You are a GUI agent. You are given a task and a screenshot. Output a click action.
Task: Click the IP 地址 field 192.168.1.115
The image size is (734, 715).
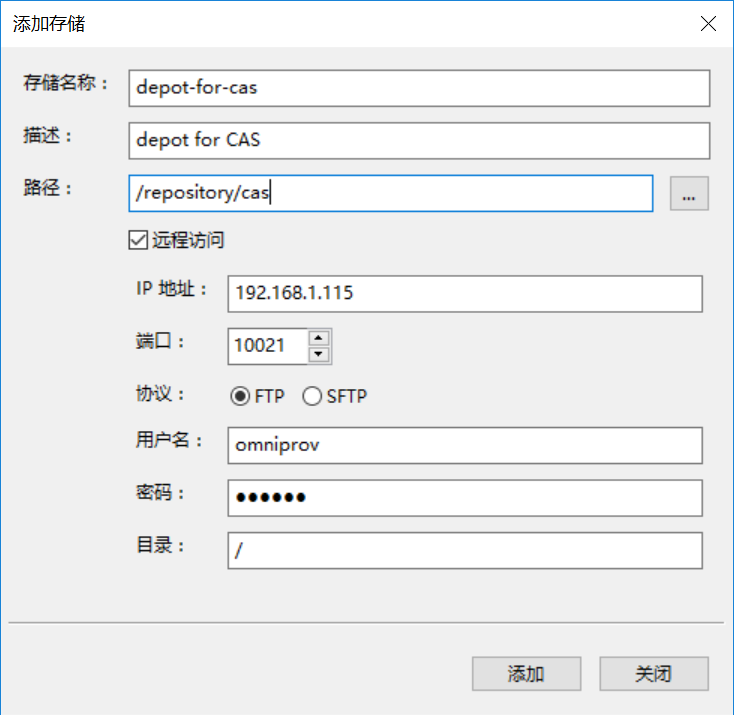(x=464, y=293)
